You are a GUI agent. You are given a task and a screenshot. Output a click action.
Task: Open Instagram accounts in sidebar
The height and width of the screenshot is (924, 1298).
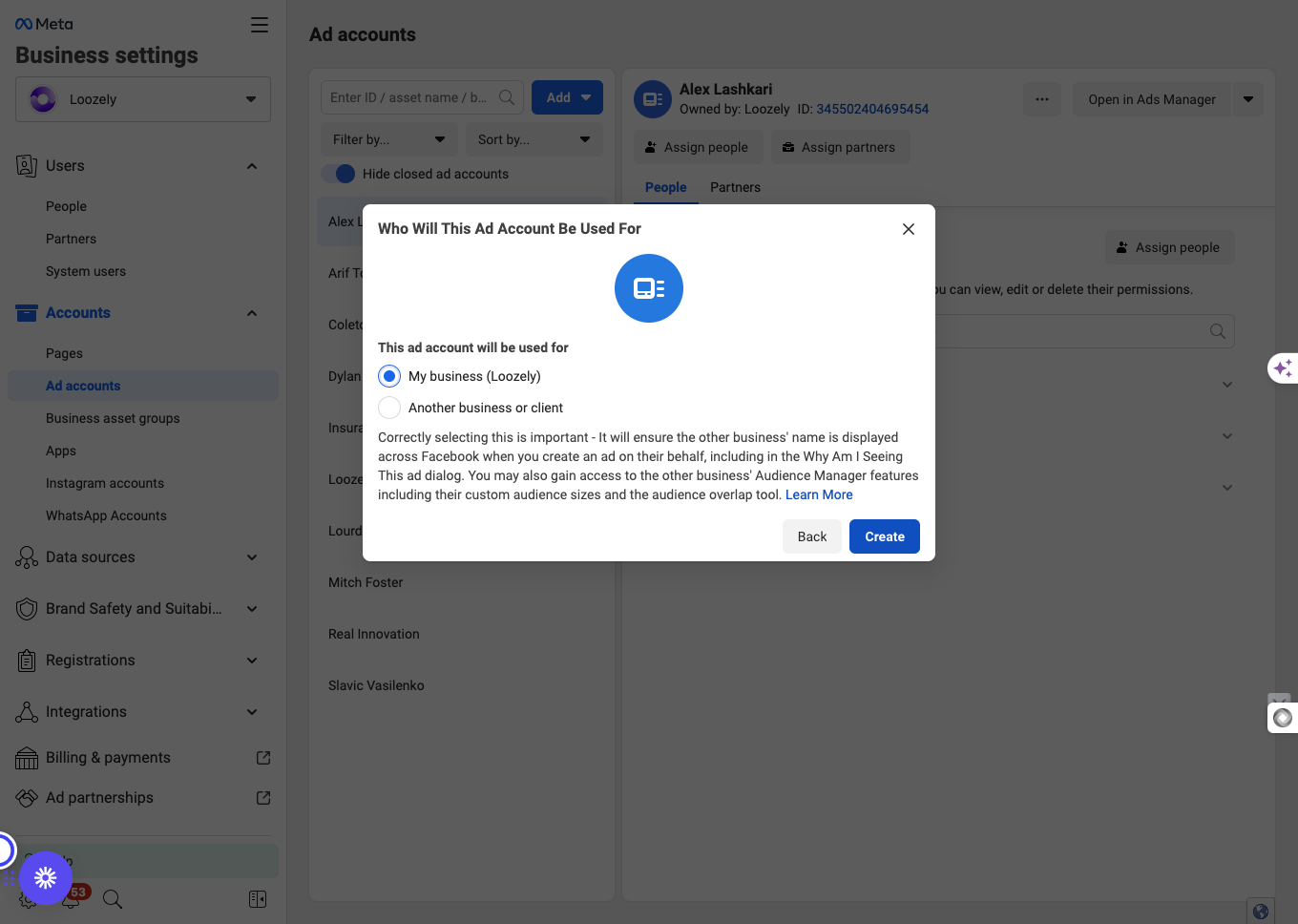[105, 483]
